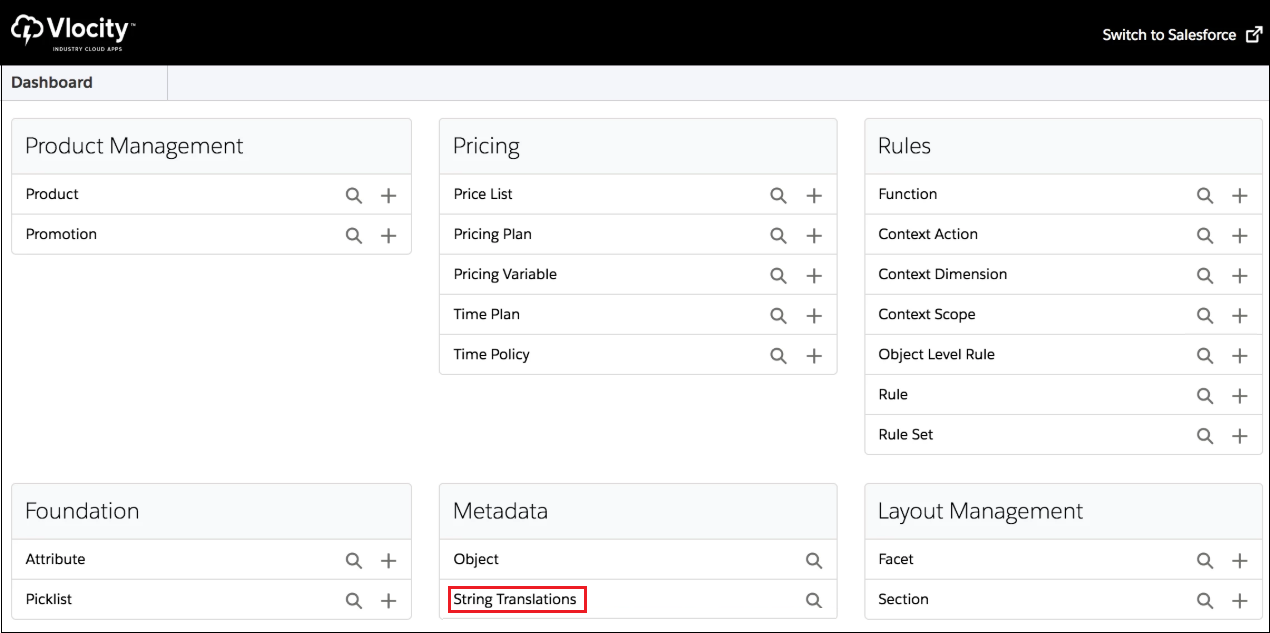Viewport: 1270px width, 633px height.
Task: Search Context Scope with magnifier icon
Action: click(x=1205, y=315)
